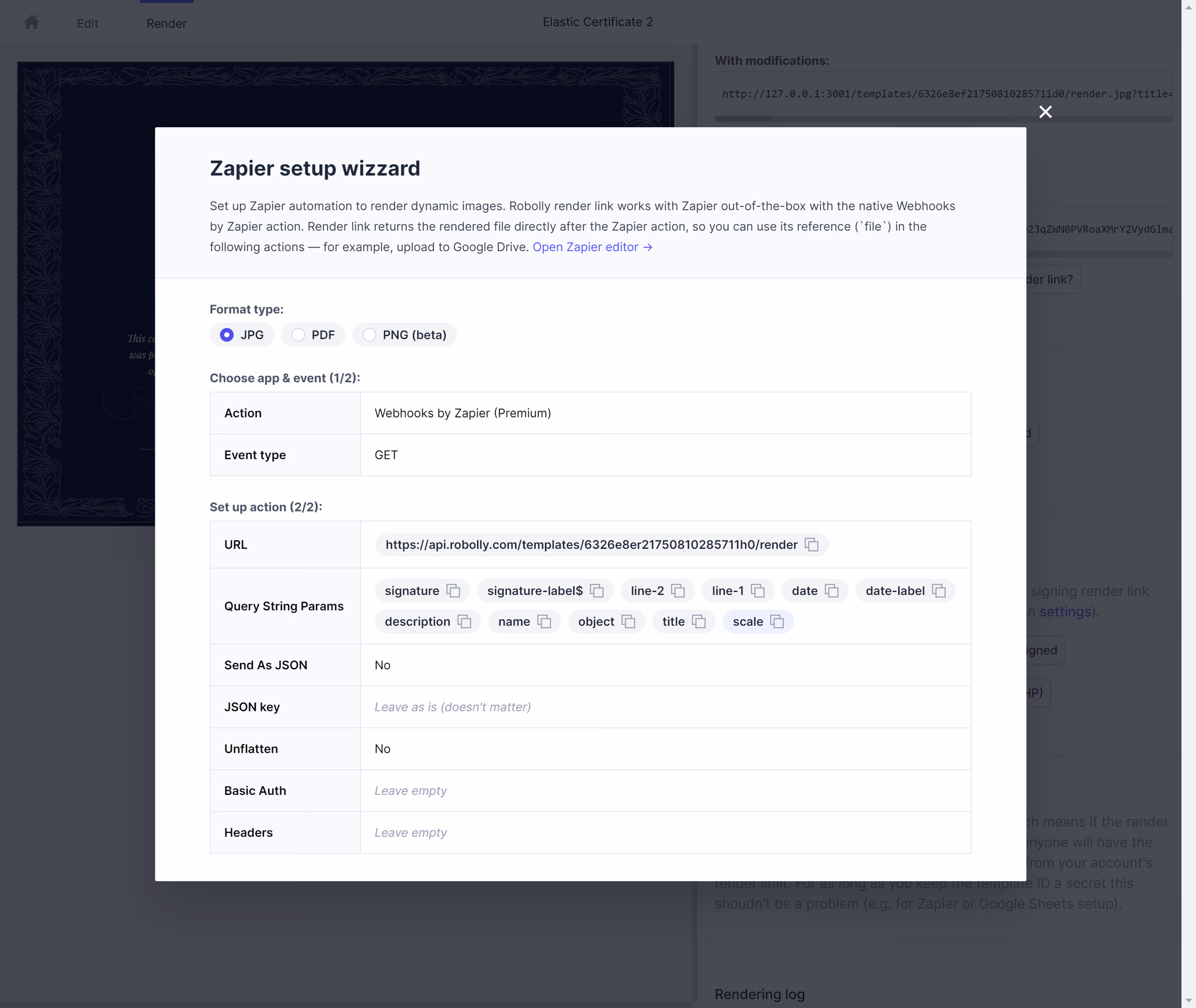The height and width of the screenshot is (1008, 1196).
Task: Close the Zapier setup wizard
Action: click(x=1045, y=112)
